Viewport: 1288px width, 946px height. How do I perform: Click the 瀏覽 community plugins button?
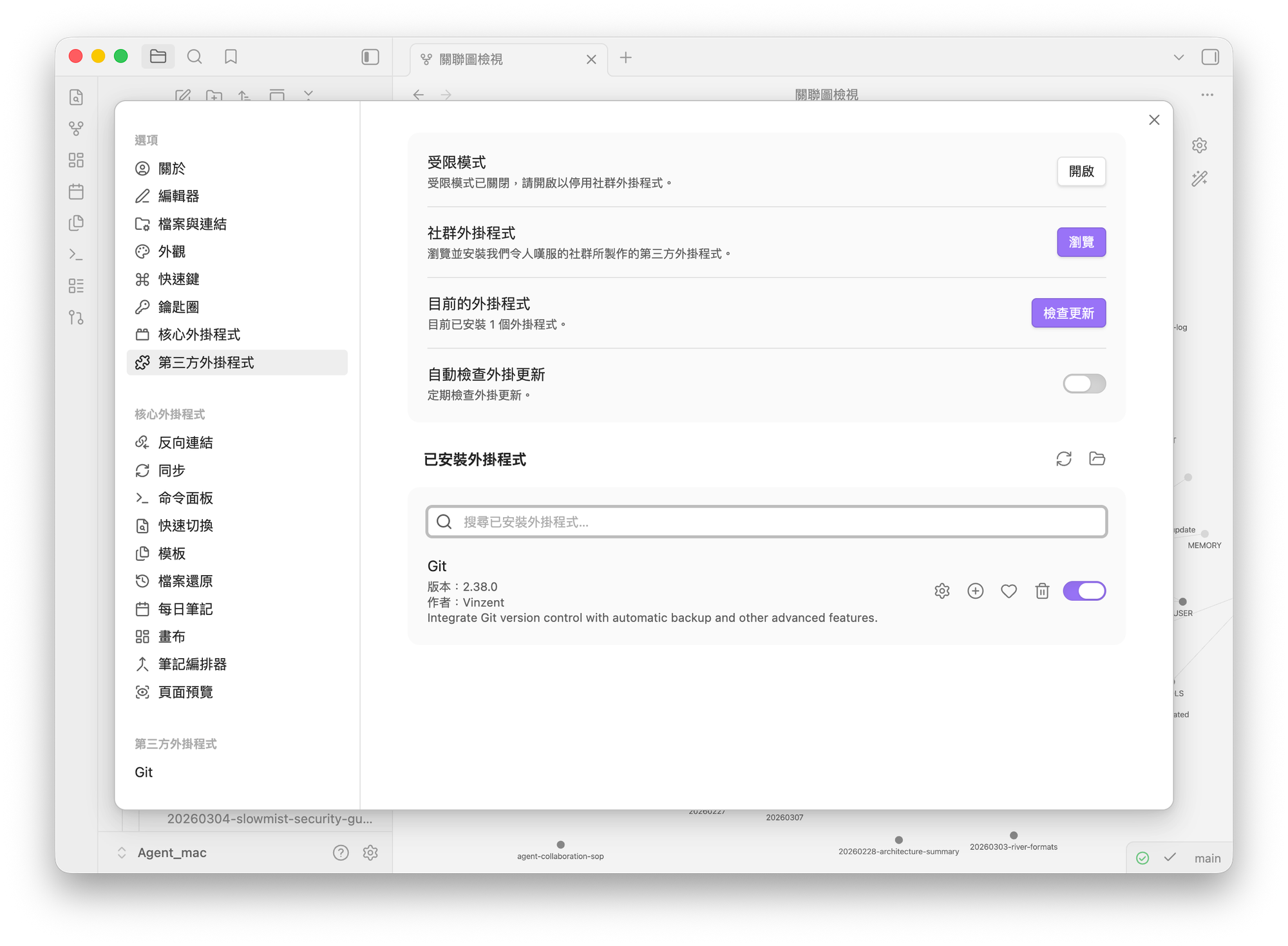click(1081, 242)
